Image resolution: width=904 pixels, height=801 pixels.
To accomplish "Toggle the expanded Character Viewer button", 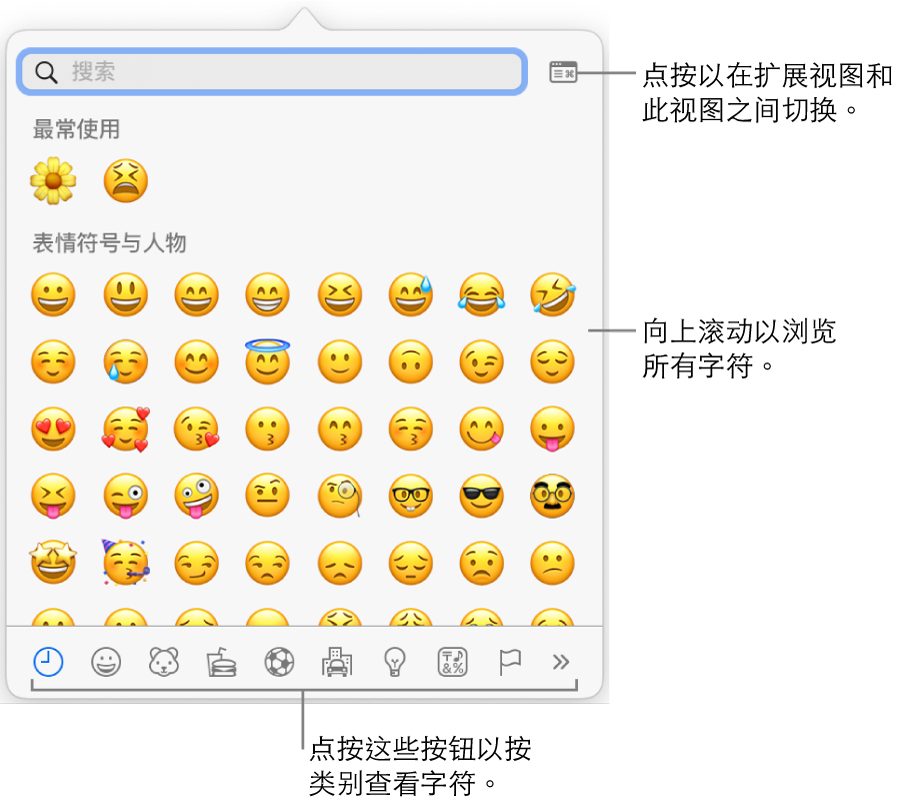I will pyautogui.click(x=563, y=73).
